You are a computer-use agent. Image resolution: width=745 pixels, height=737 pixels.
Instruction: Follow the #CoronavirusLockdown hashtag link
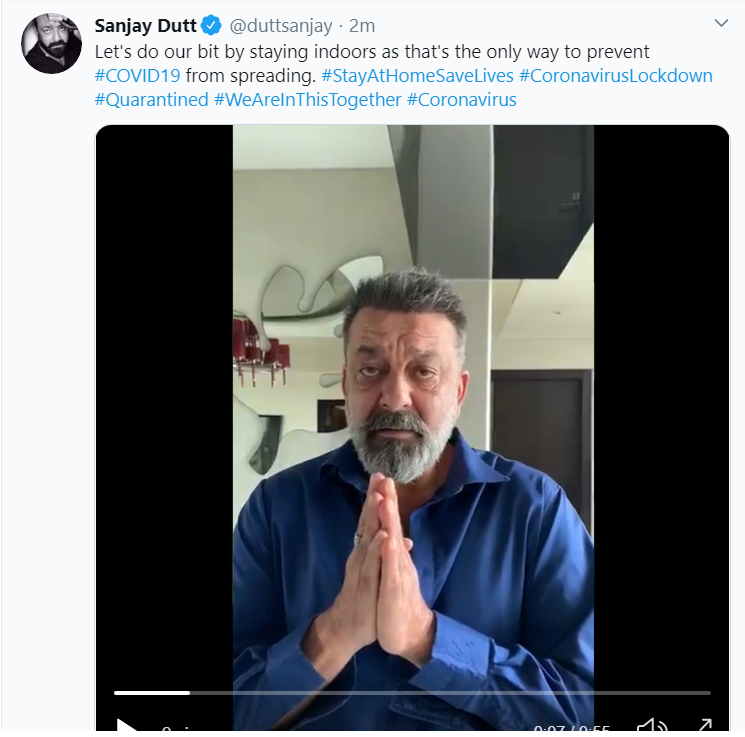(x=616, y=75)
